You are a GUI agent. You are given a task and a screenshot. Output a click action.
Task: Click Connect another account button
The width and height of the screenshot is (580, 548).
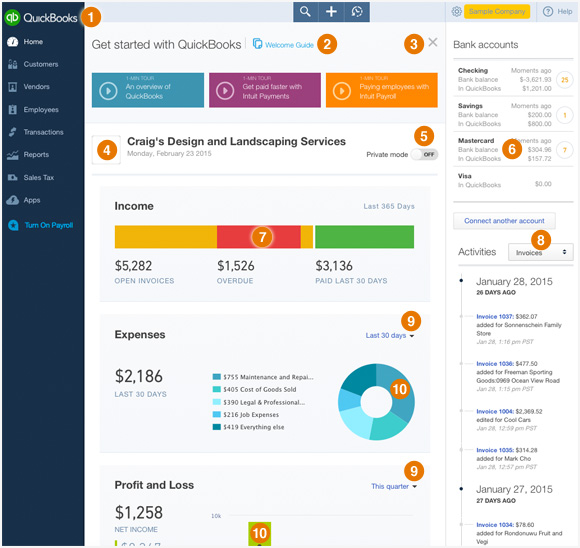504,221
